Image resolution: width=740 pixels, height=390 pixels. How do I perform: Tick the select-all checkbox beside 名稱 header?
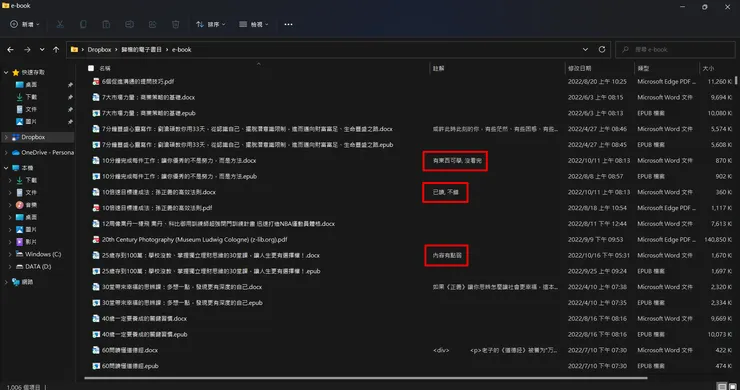click(x=91, y=68)
